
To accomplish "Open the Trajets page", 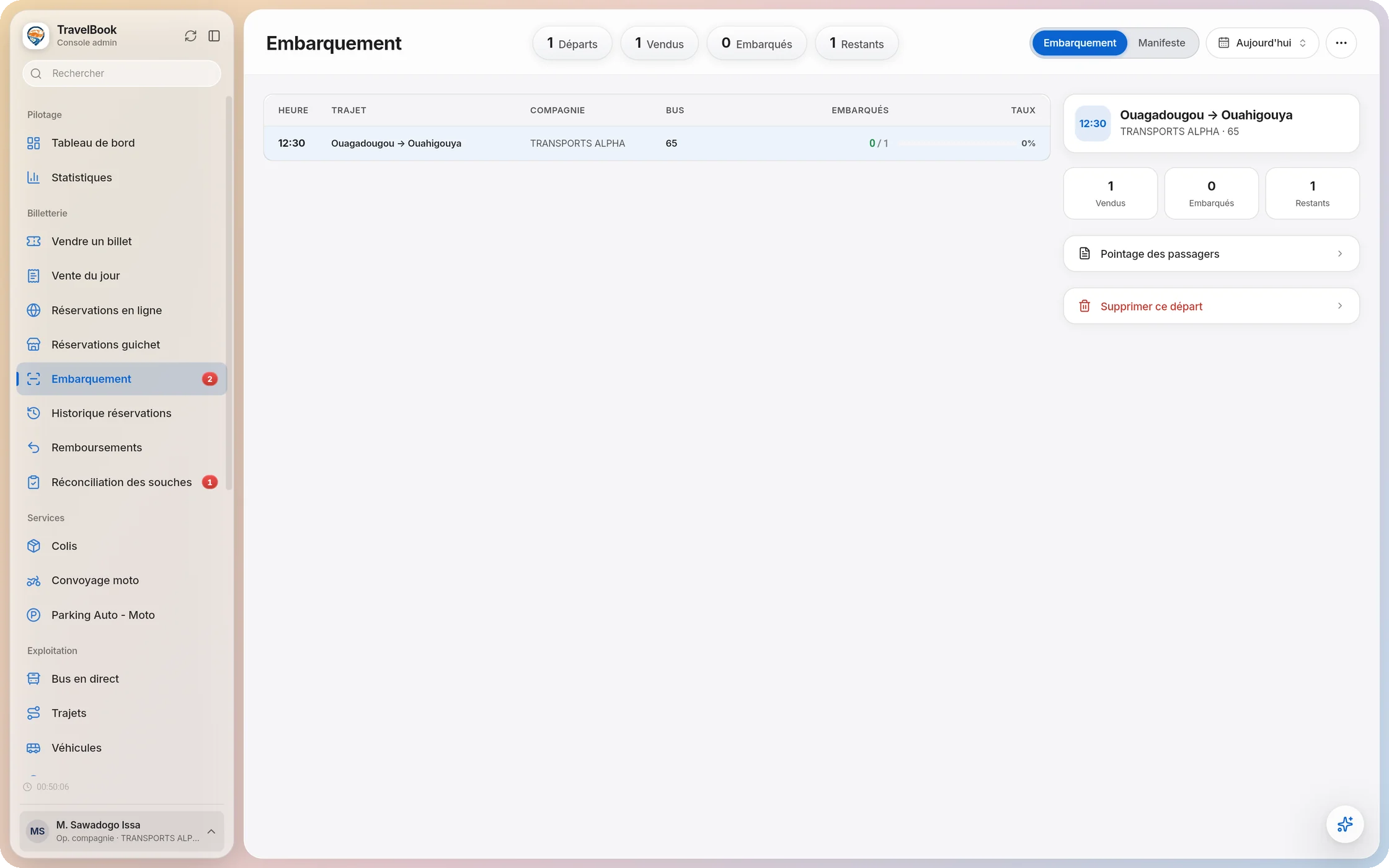I will 122,713.
